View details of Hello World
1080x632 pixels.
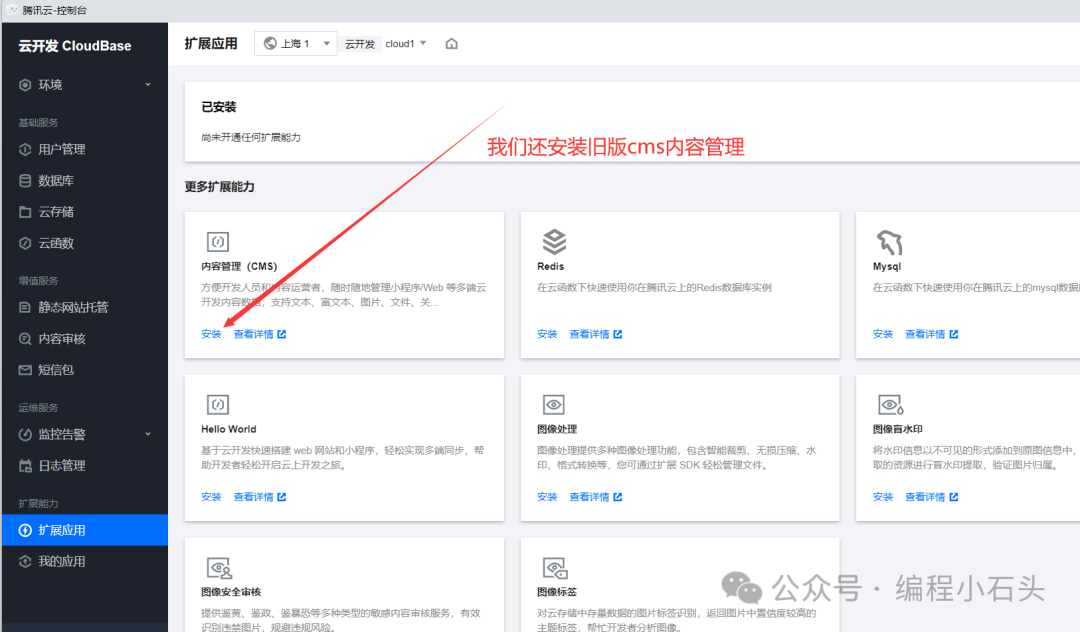click(x=253, y=497)
